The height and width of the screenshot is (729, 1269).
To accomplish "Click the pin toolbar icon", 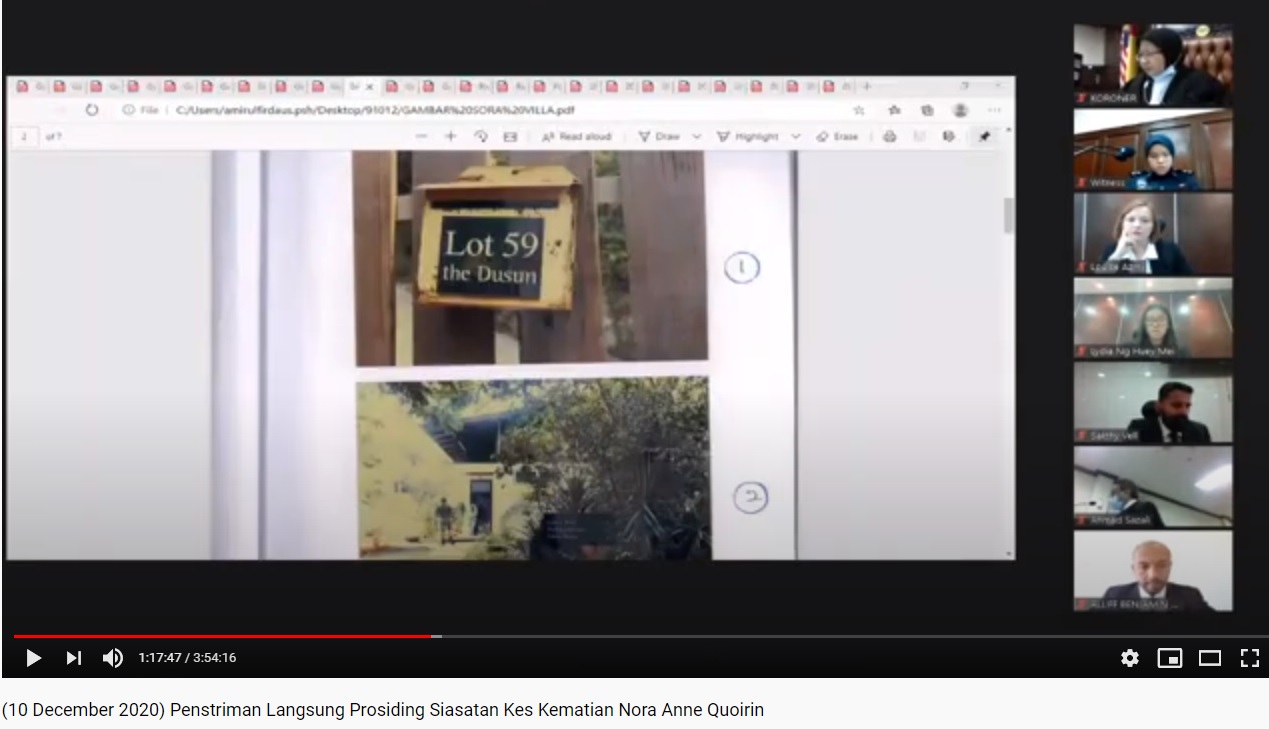I will point(984,136).
